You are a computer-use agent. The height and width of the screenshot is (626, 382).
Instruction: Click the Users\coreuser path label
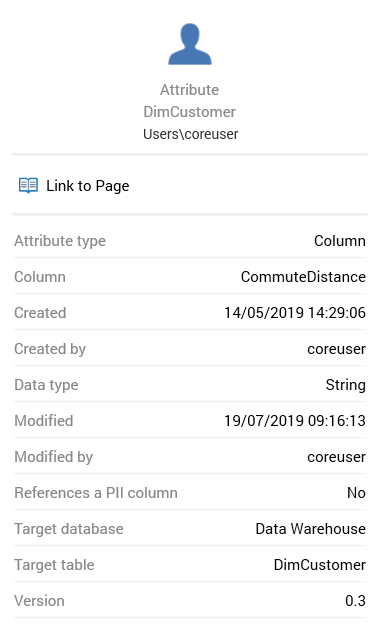190,134
